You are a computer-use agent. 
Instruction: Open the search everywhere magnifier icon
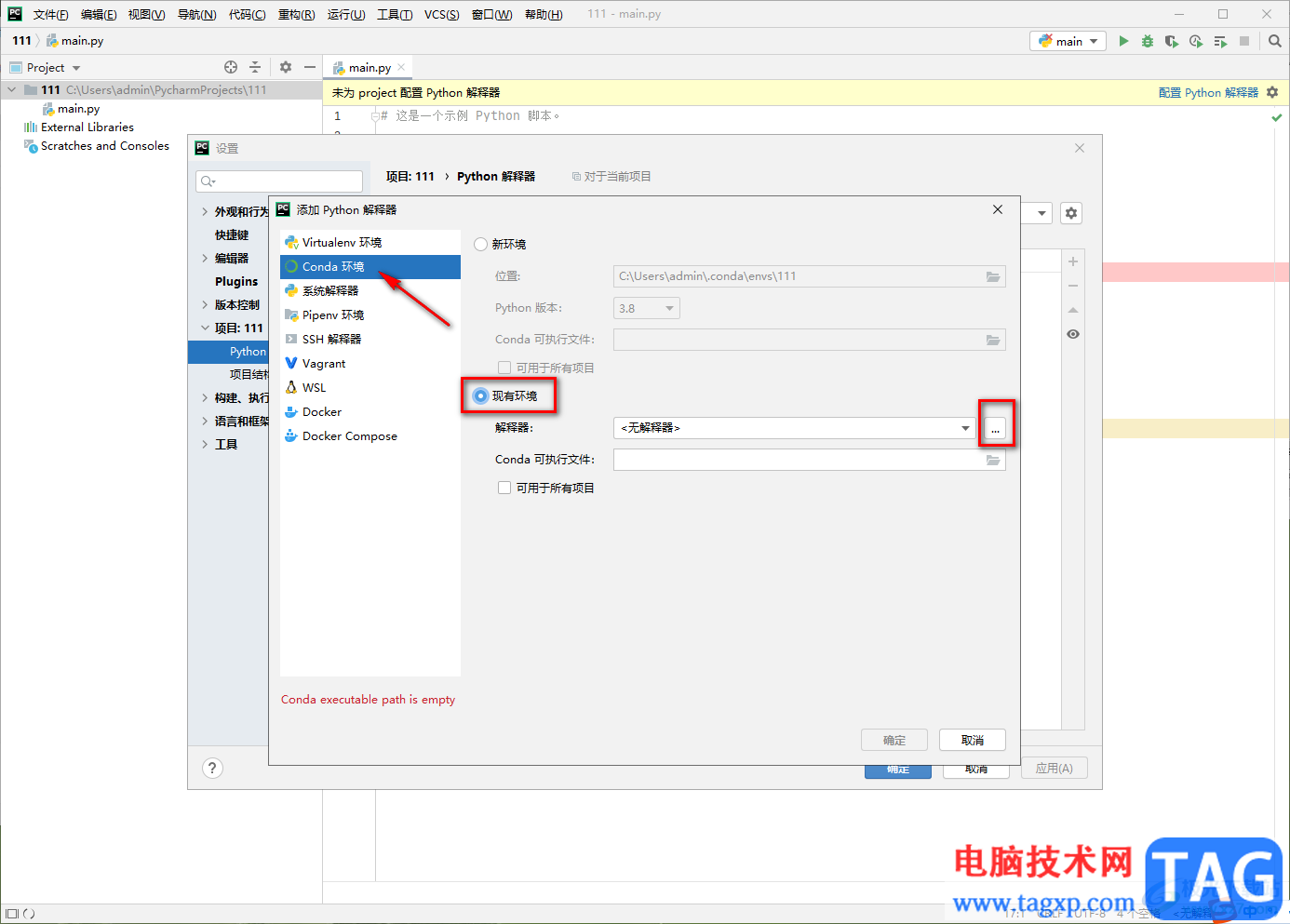[x=1275, y=41]
